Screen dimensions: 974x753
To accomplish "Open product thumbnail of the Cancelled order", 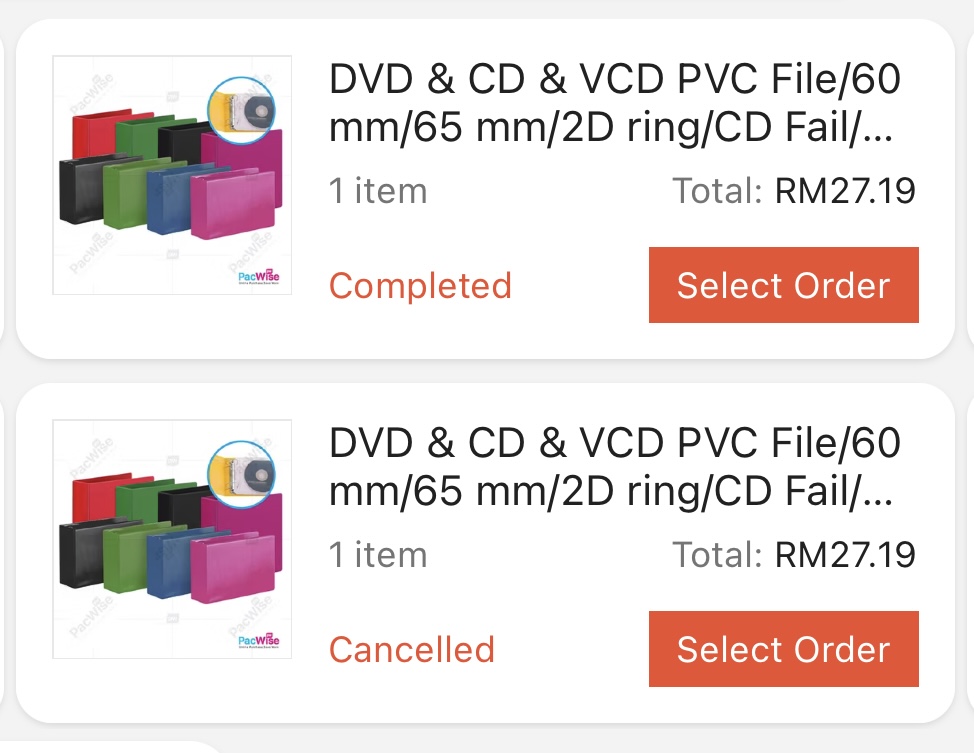I will pos(172,539).
